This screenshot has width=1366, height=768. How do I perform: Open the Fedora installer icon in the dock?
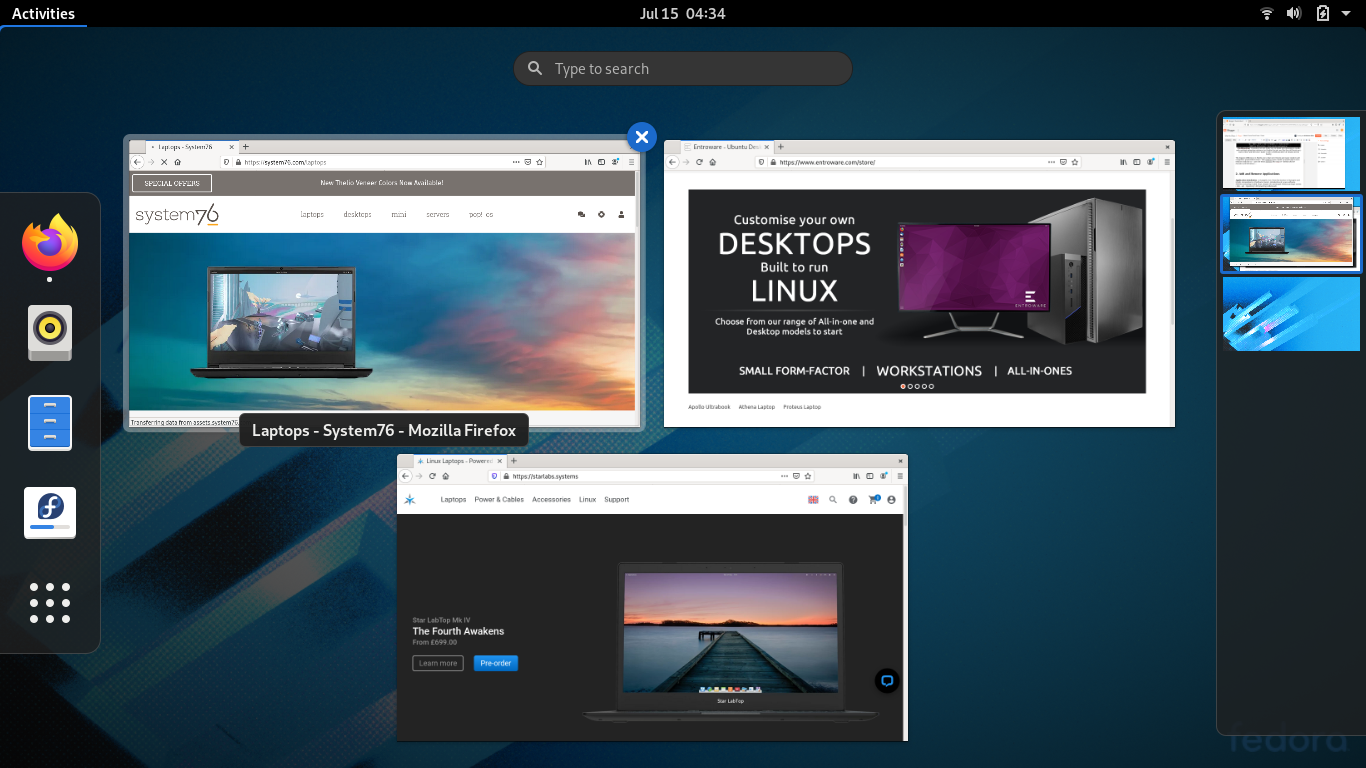pos(50,512)
